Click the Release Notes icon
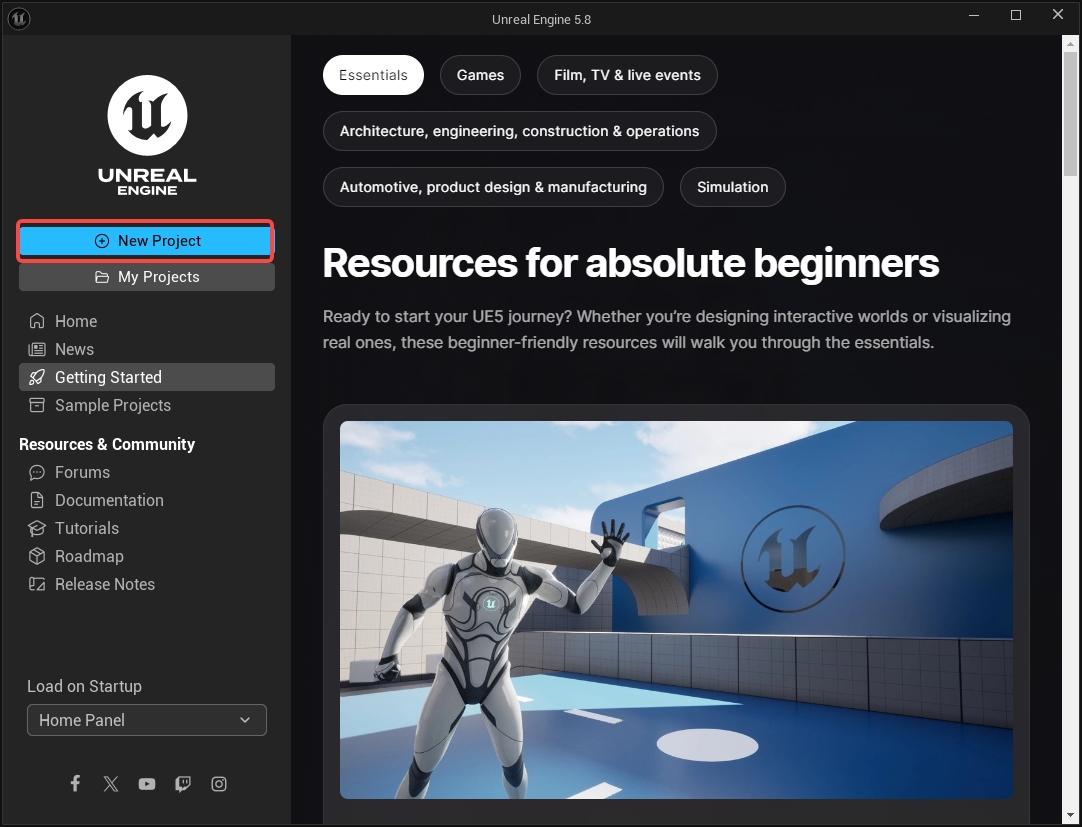 [37, 584]
